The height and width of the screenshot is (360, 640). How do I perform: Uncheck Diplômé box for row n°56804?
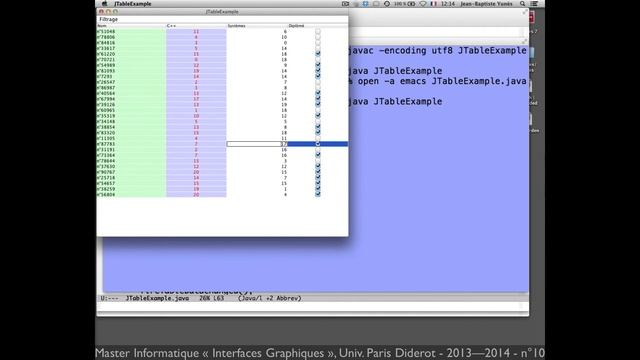click(318, 195)
